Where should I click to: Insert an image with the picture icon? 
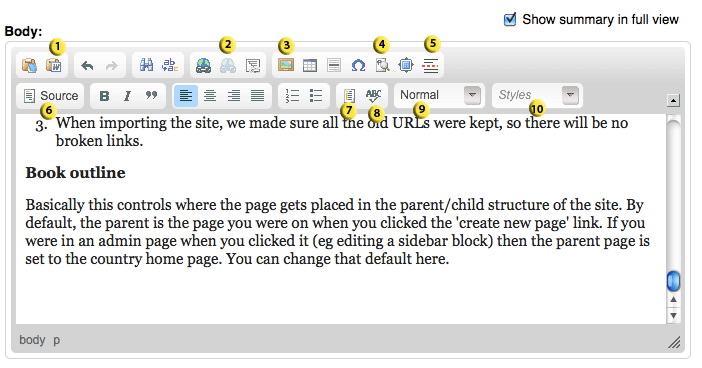(x=286, y=65)
